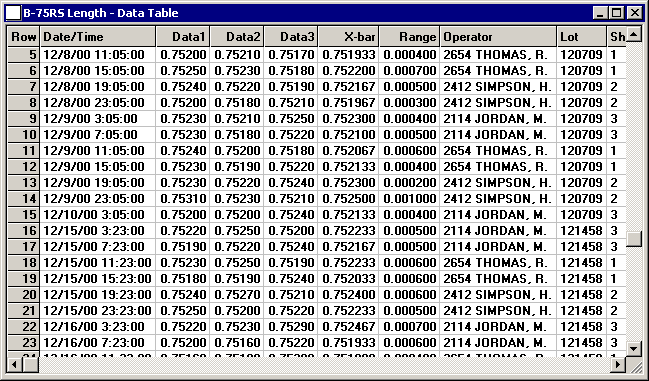The height and width of the screenshot is (381, 649).
Task: Select the Data1 column header
Action: click(183, 37)
